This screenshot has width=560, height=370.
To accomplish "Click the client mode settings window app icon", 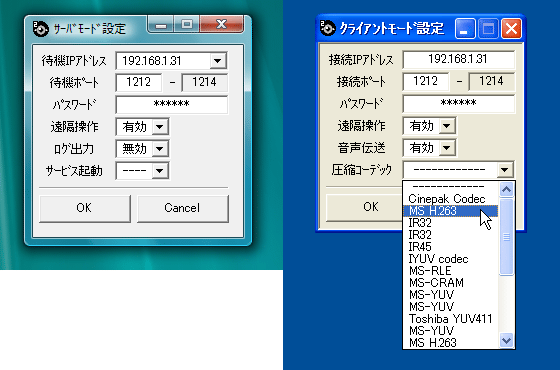I will pyautogui.click(x=328, y=28).
